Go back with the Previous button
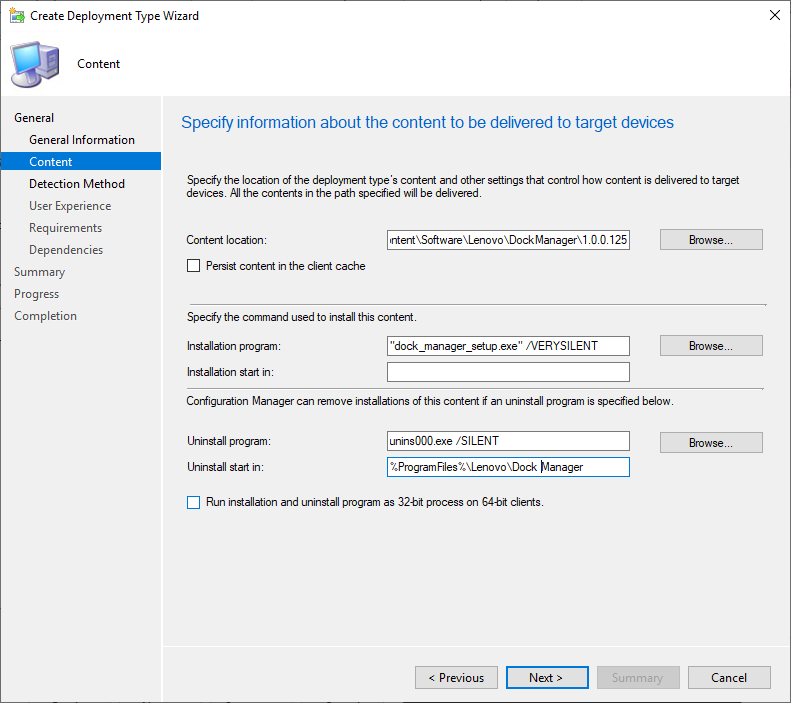The width and height of the screenshot is (791, 703). coord(456,677)
